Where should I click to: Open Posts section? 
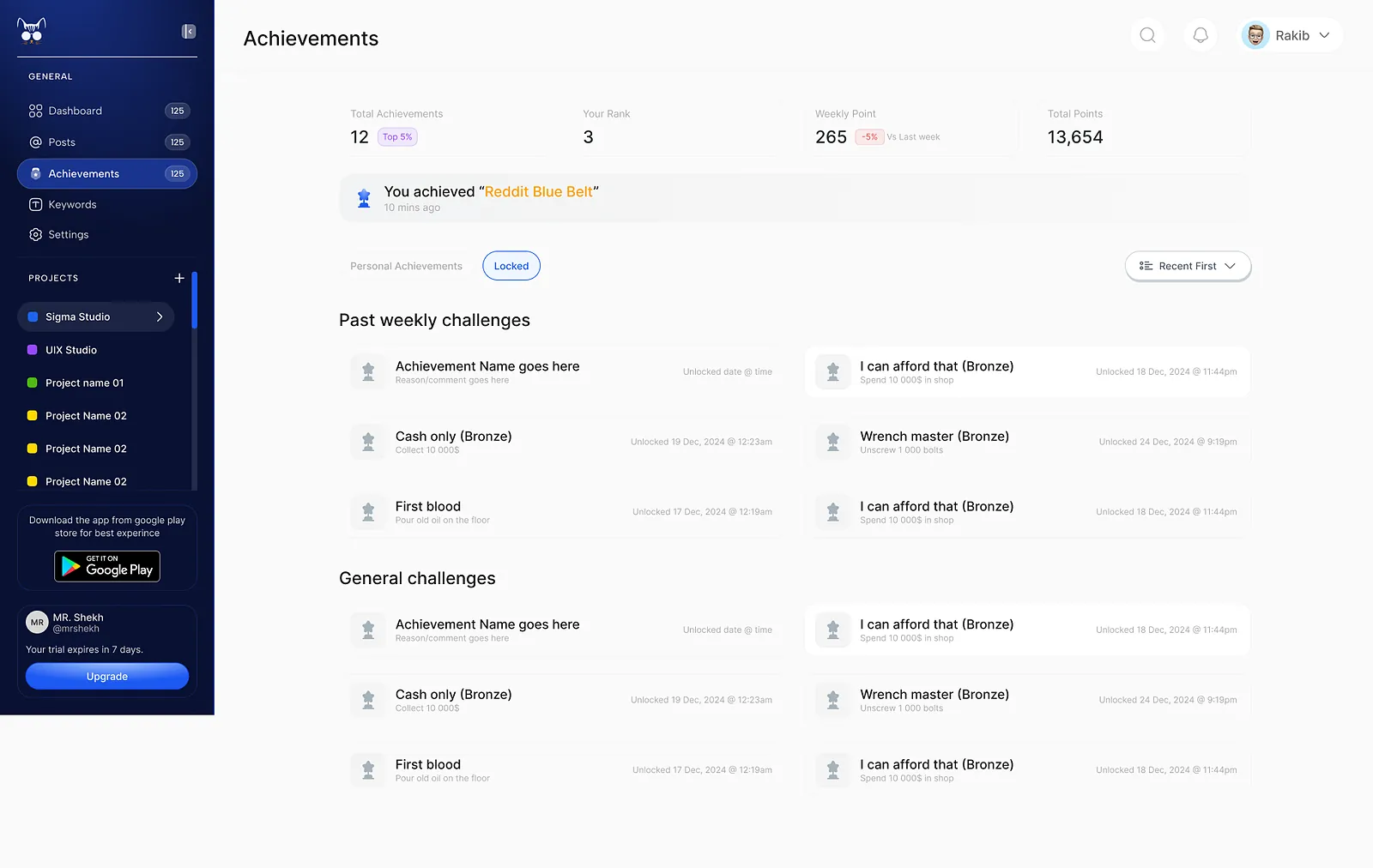click(x=107, y=142)
